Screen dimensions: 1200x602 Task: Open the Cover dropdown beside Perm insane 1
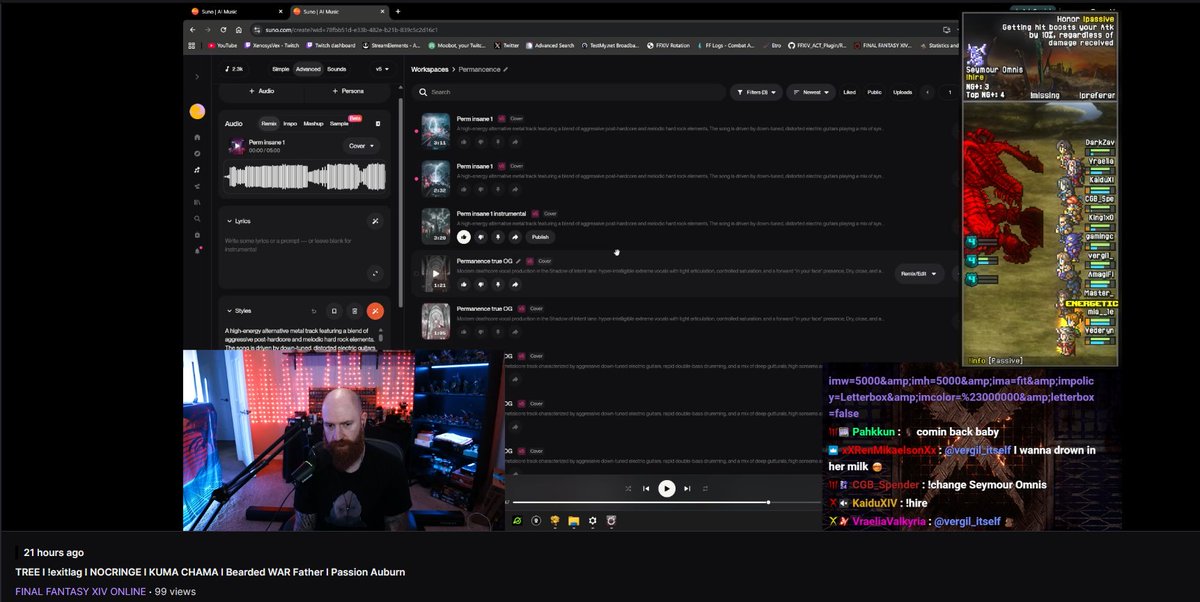362,146
